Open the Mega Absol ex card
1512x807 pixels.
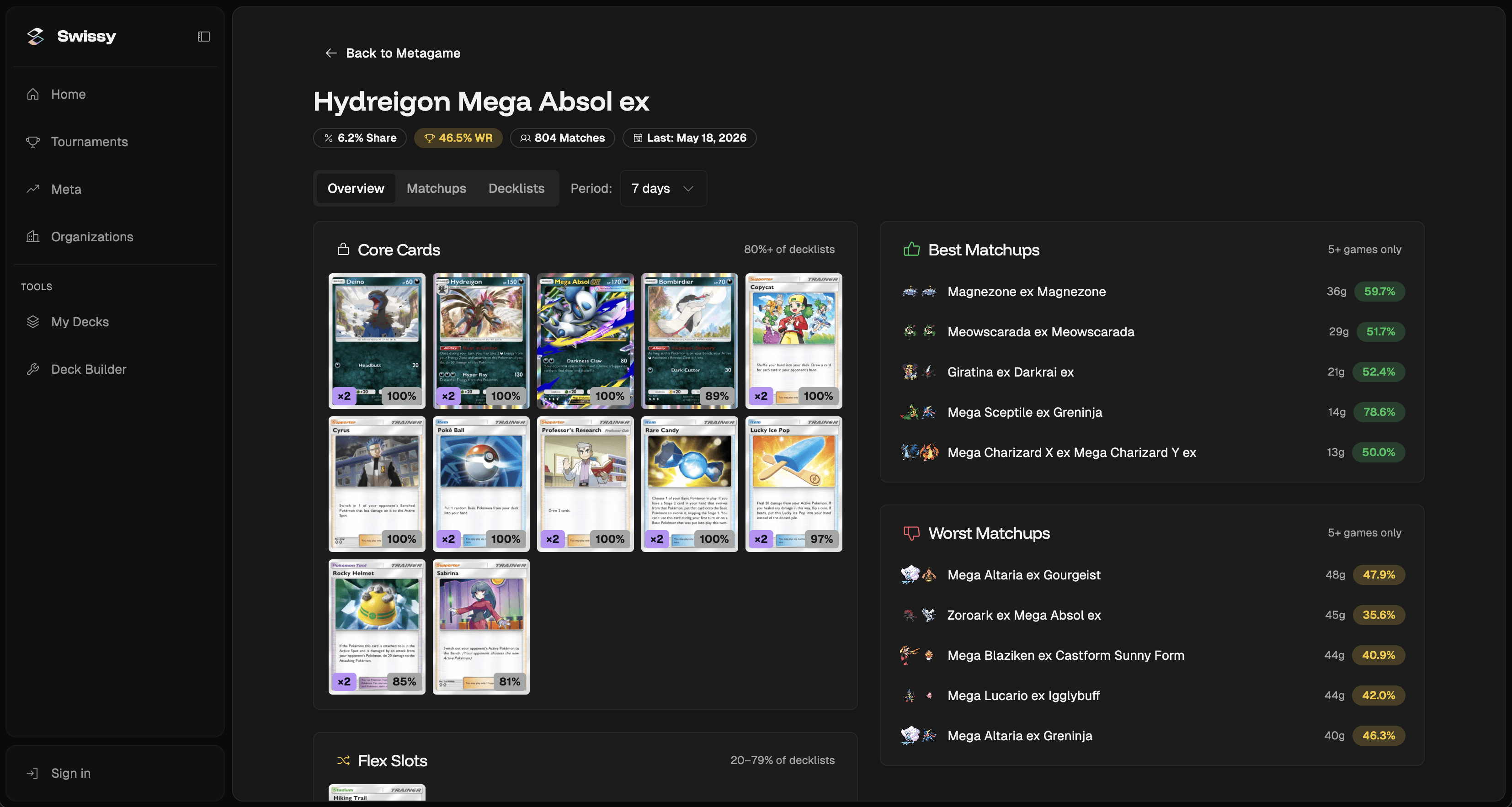tap(585, 341)
